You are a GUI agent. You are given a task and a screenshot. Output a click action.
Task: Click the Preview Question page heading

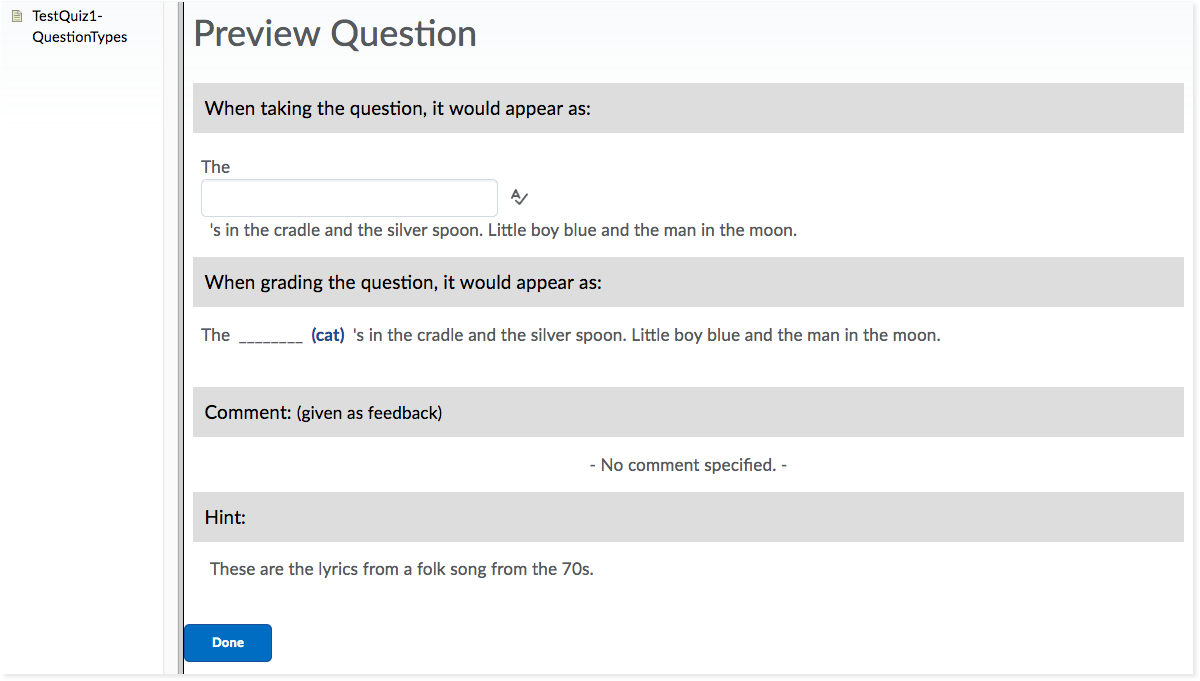click(335, 34)
